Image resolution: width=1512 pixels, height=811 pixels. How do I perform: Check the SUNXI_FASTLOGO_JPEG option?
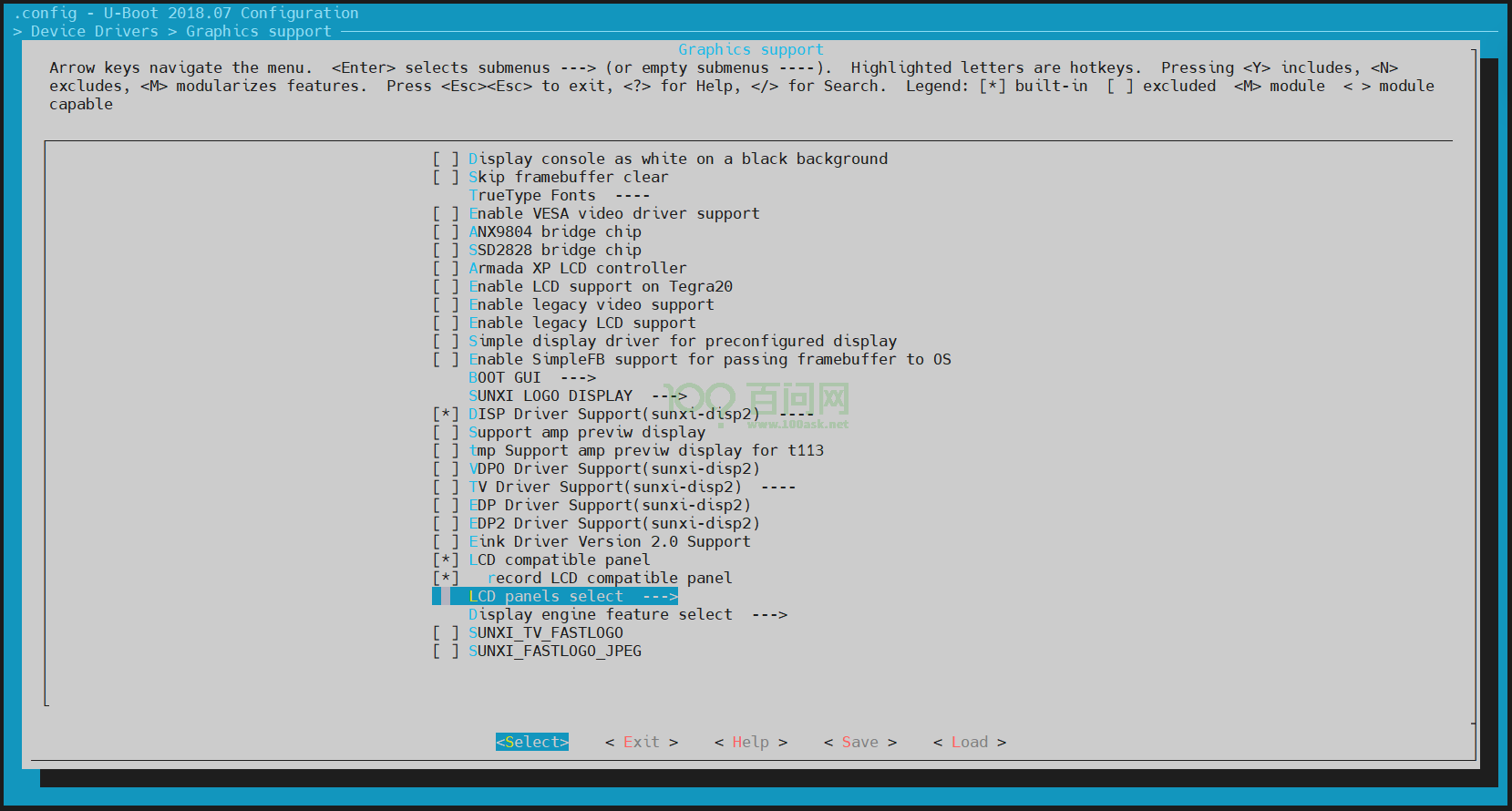point(446,651)
